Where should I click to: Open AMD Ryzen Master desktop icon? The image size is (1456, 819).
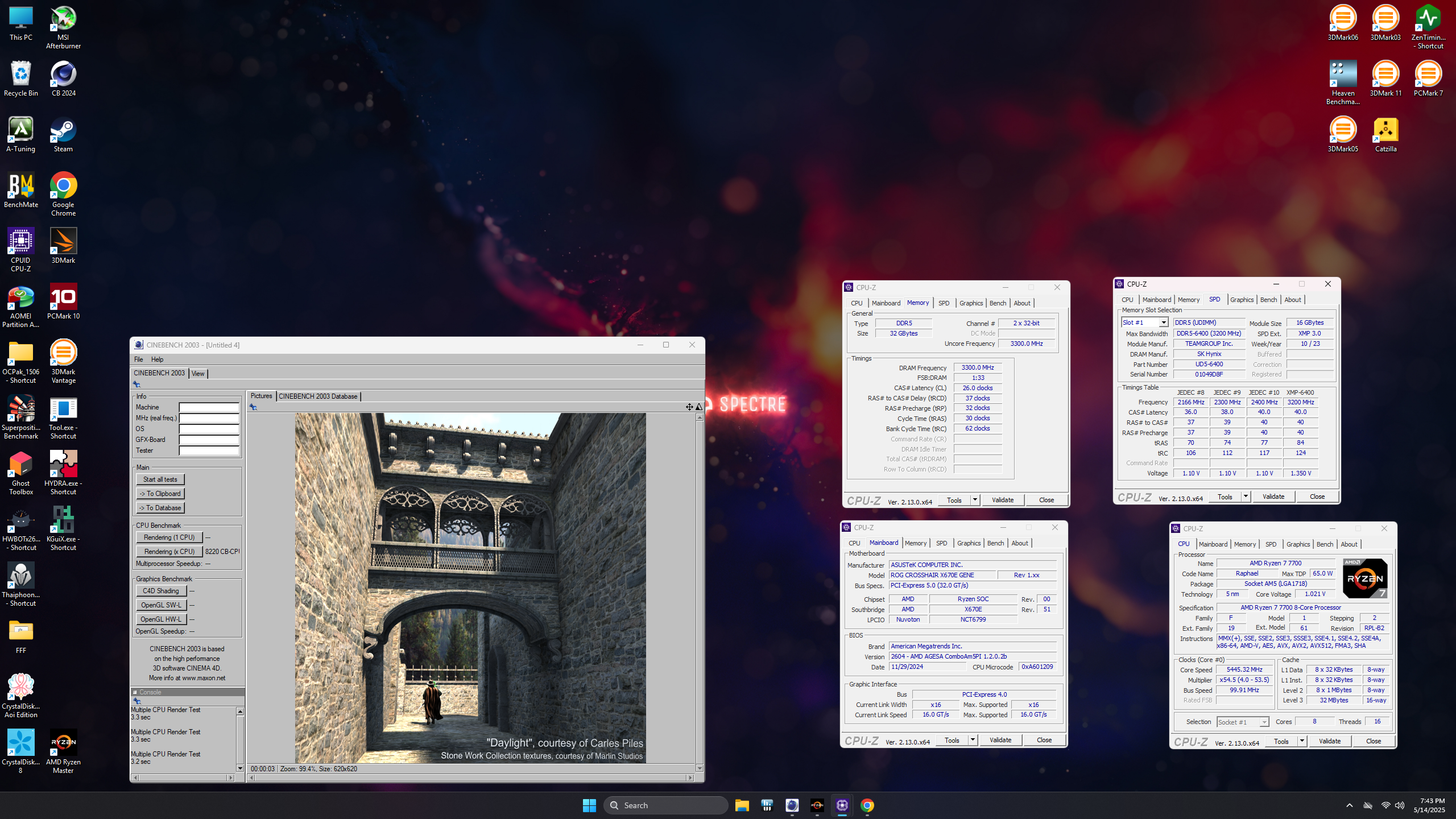[63, 751]
